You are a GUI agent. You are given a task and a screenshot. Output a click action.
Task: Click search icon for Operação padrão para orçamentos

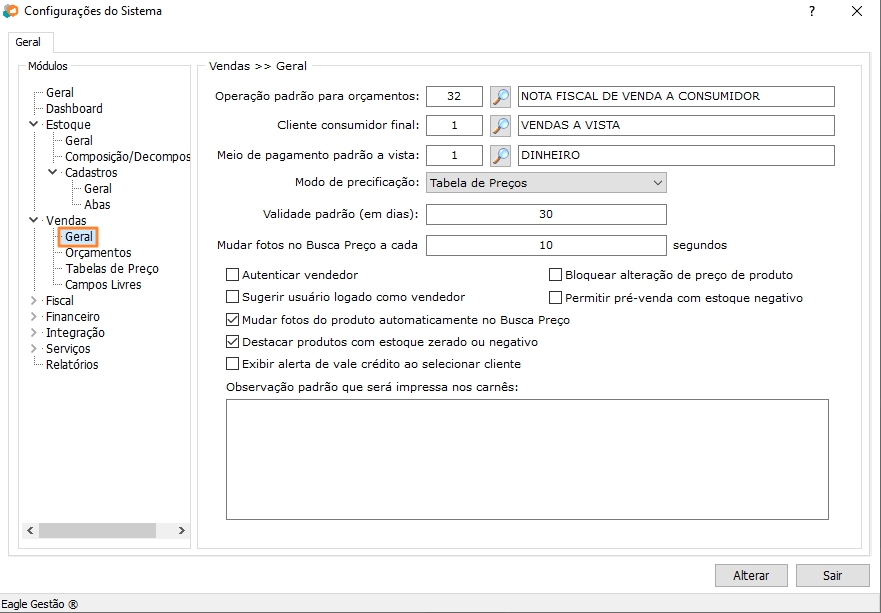coord(500,97)
